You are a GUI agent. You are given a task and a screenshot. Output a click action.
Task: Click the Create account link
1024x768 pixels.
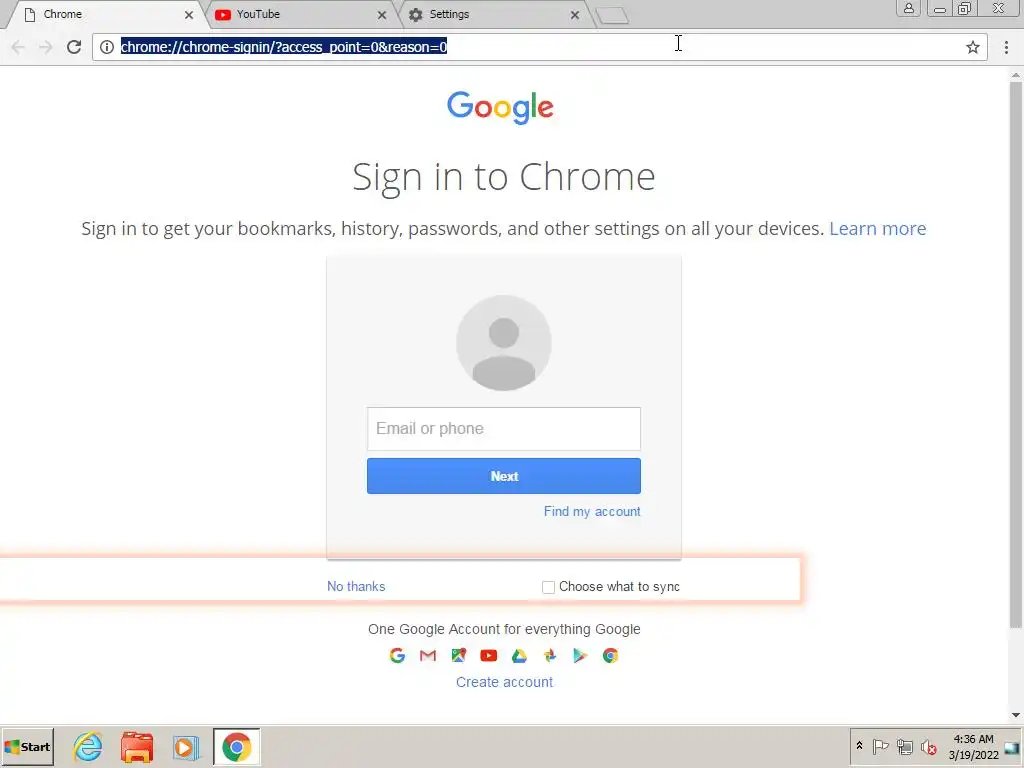pyautogui.click(x=504, y=682)
